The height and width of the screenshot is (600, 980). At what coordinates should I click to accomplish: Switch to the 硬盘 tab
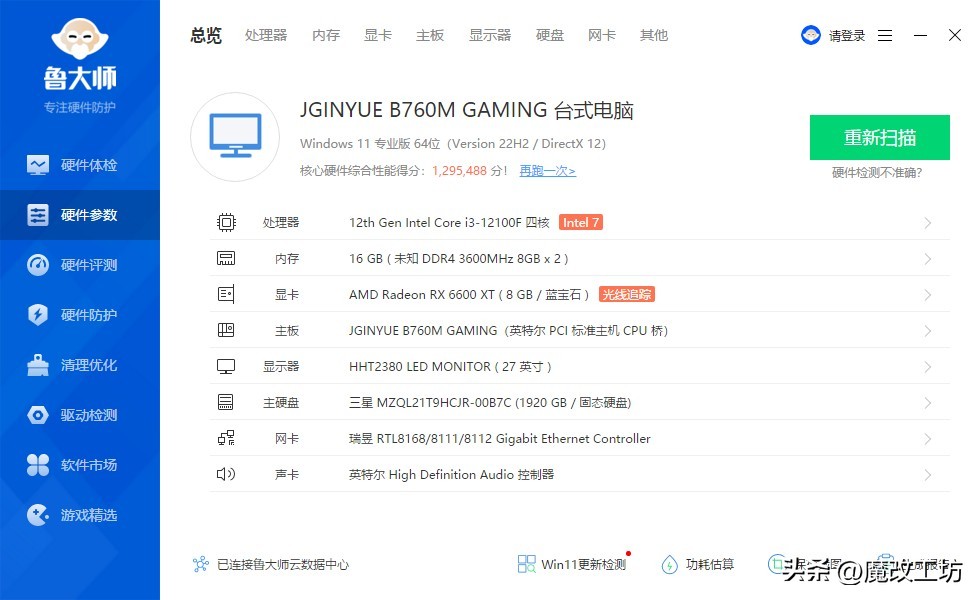[x=549, y=35]
